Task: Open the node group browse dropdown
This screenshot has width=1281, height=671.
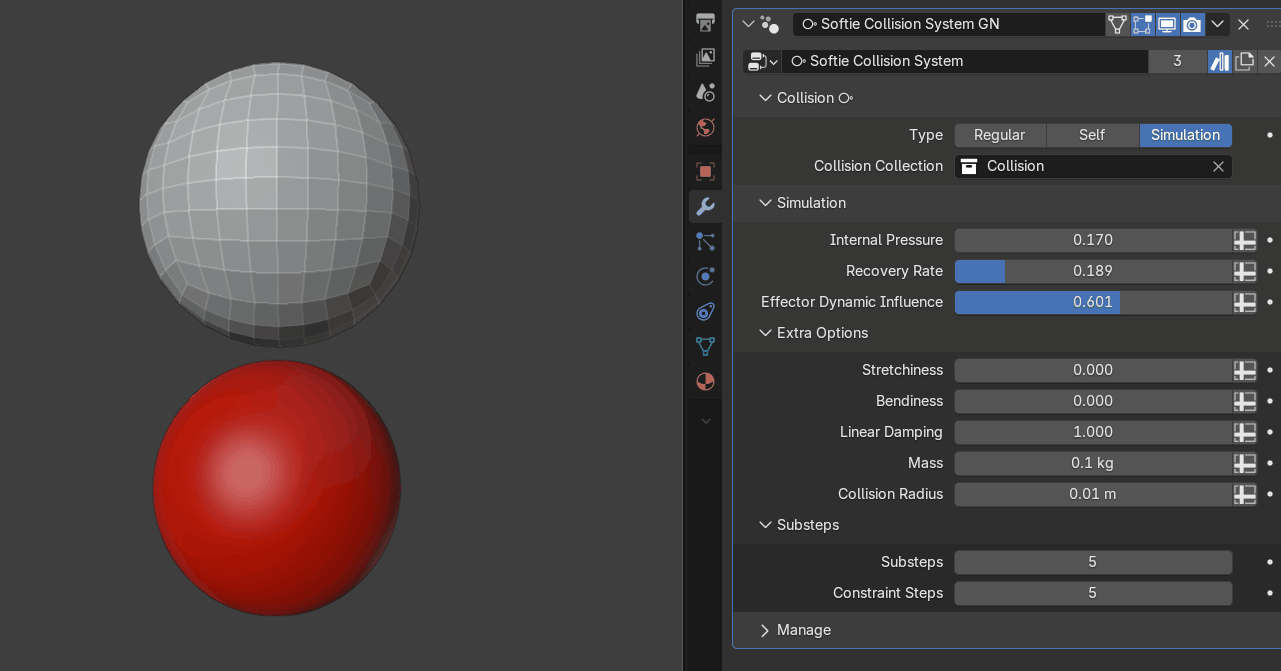Action: 762,61
